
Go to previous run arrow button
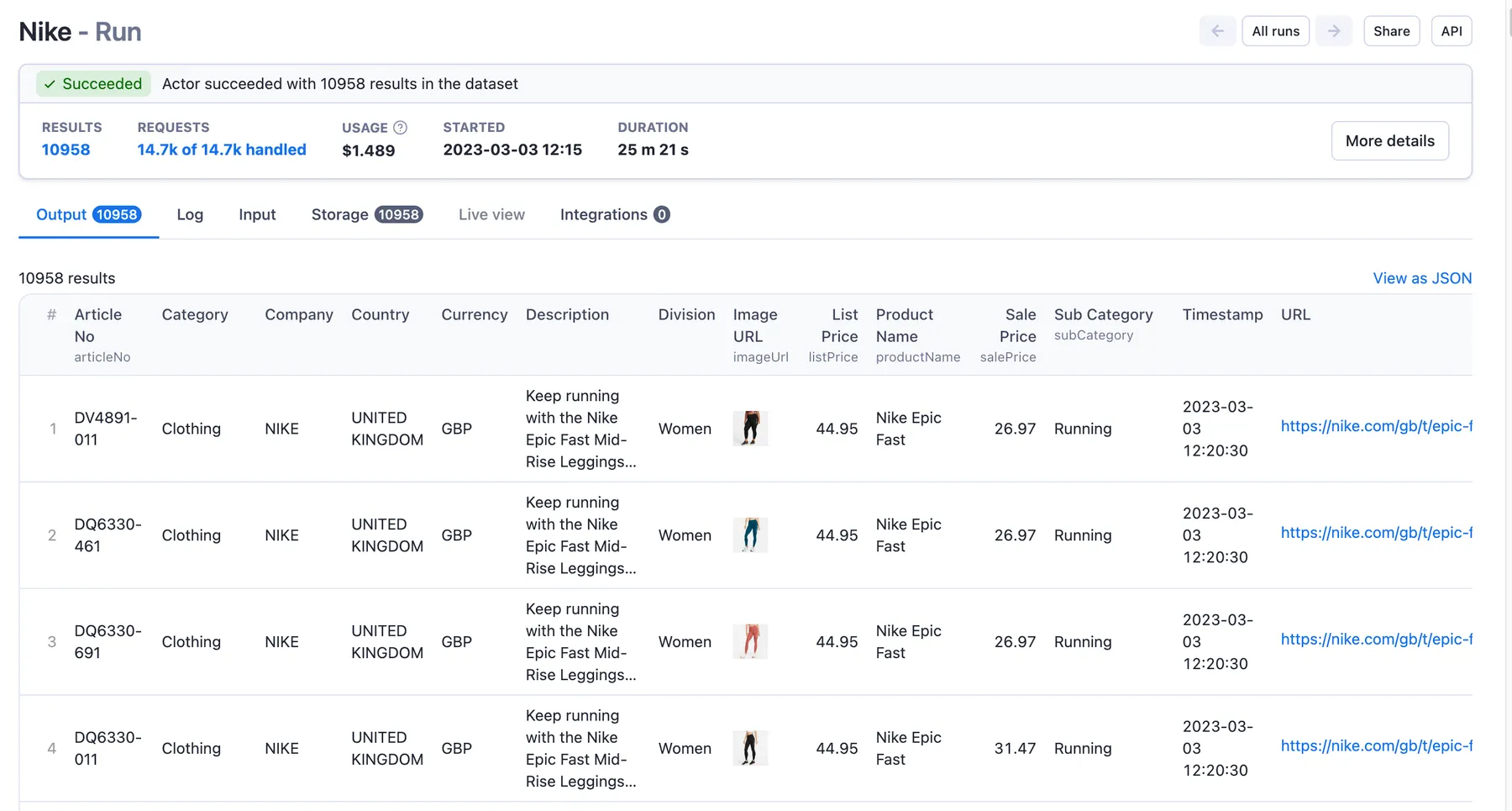coord(1217,31)
